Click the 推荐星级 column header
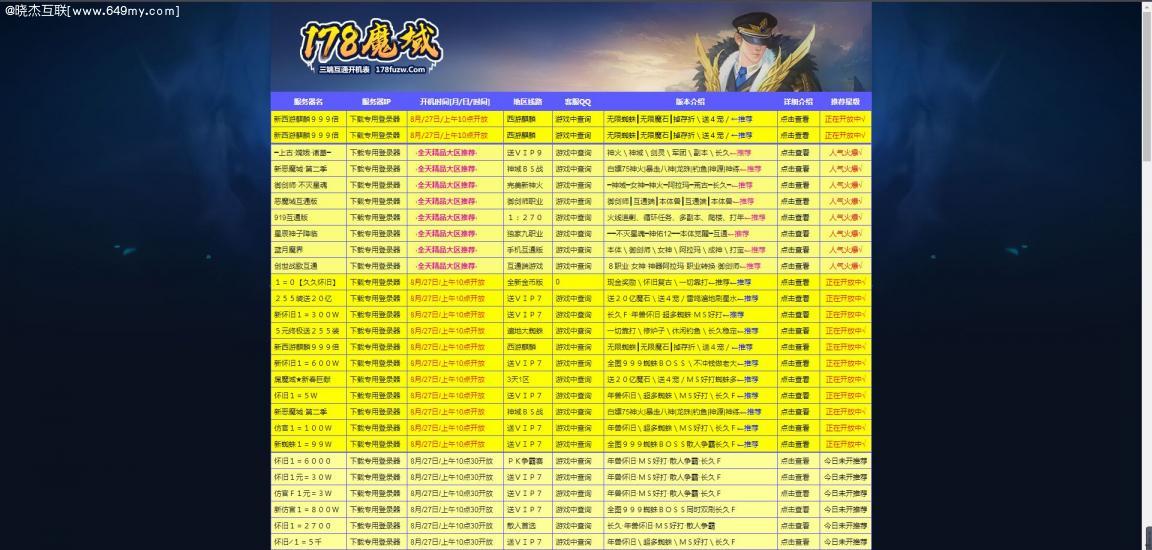Viewport: 1152px width, 550px height. coord(845,102)
